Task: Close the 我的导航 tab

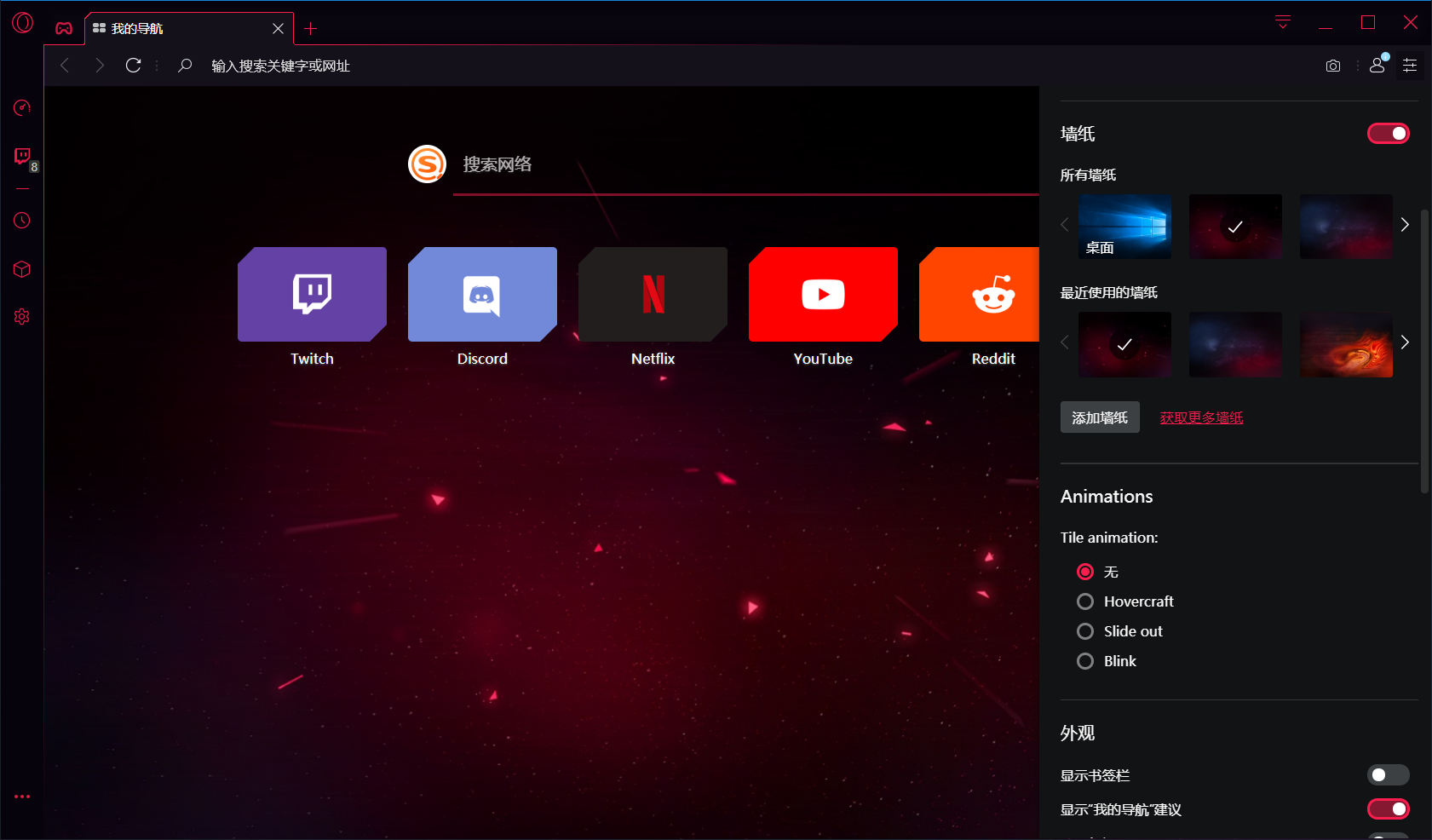Action: (x=278, y=29)
